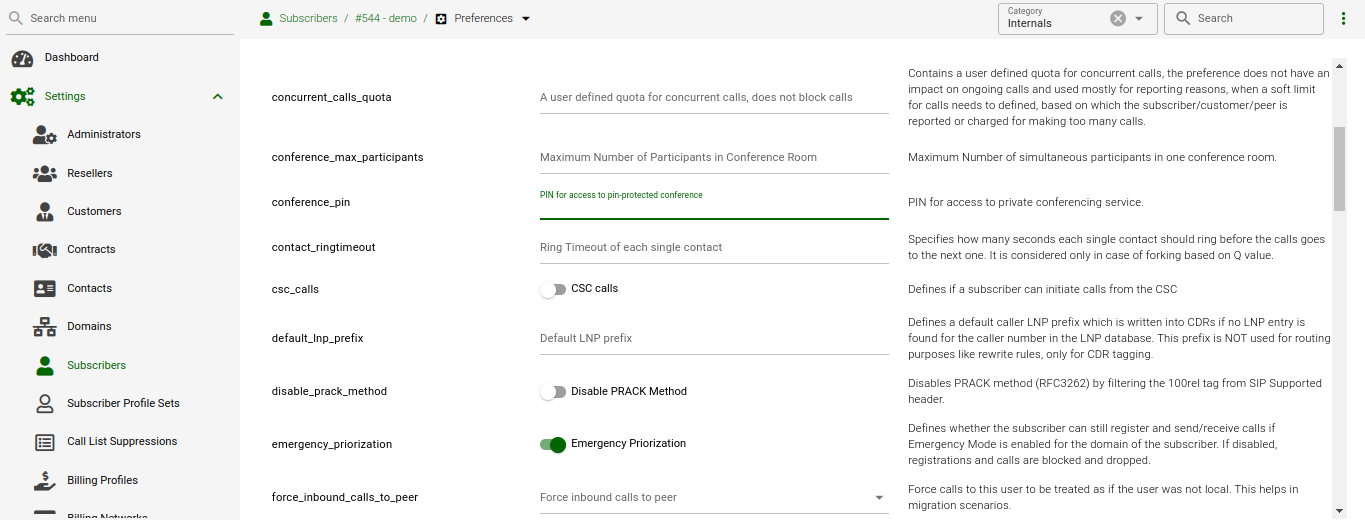Click the Subscribers breadcrumb link

pyautogui.click(x=308, y=19)
